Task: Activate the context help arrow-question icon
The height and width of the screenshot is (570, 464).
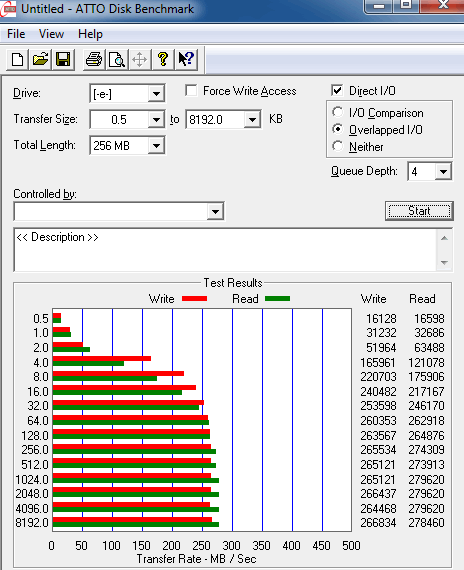Action: tap(186, 59)
